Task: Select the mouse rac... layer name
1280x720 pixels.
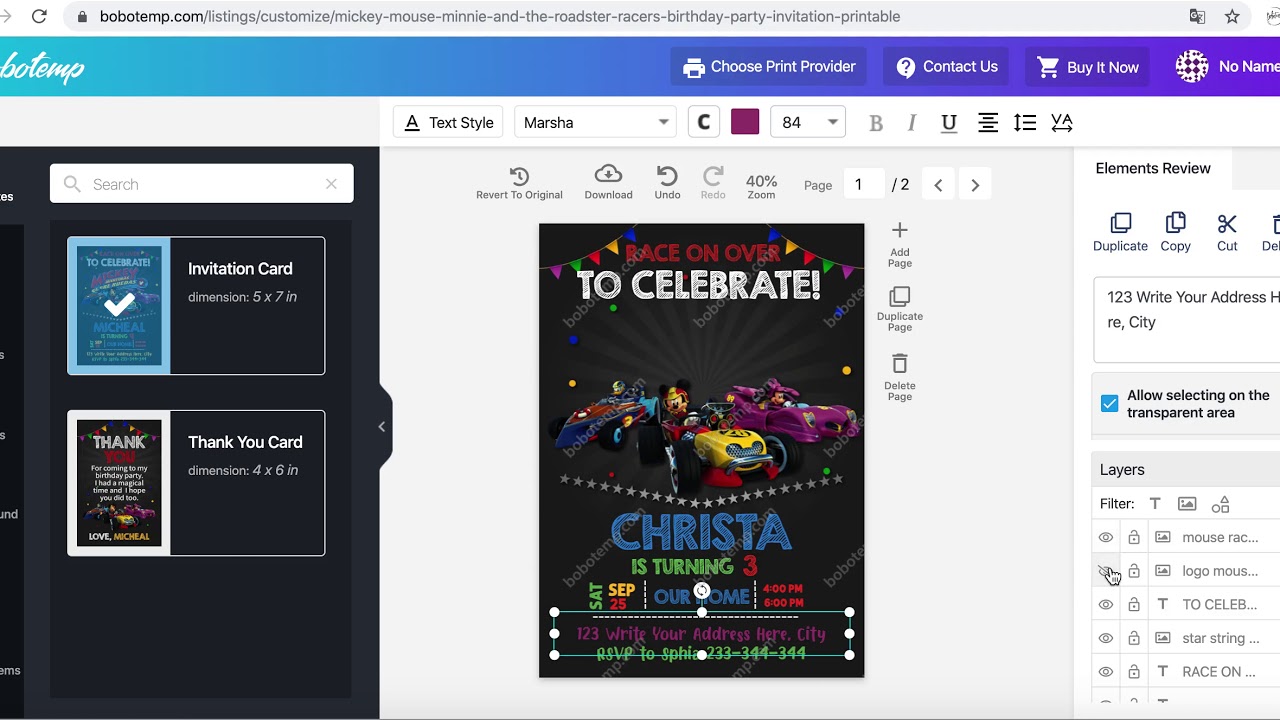Action: (x=1220, y=537)
